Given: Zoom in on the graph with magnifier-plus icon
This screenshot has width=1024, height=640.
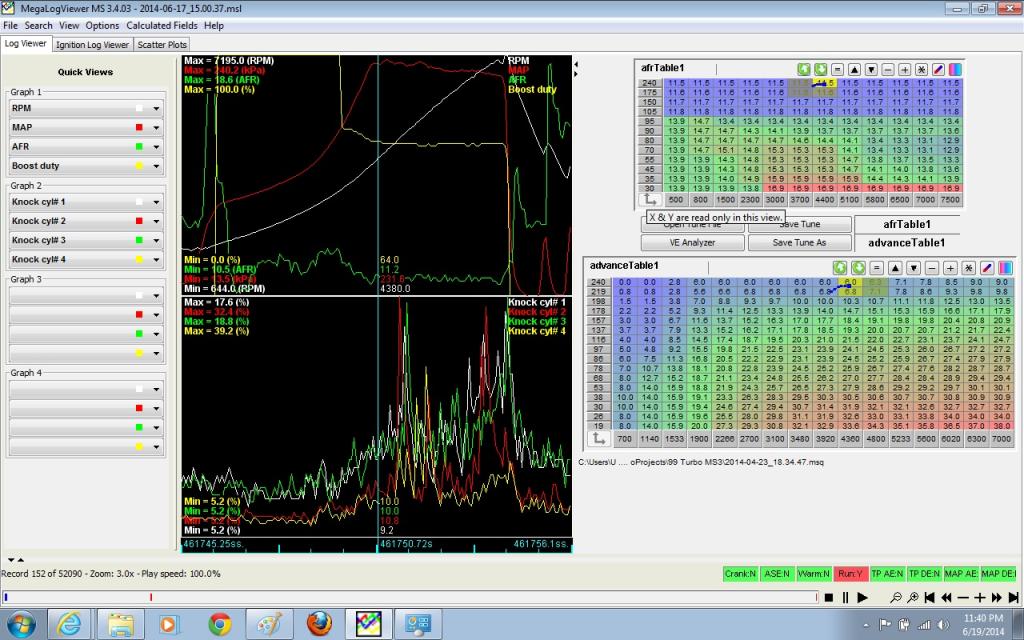Looking at the screenshot, I should pos(912,597).
